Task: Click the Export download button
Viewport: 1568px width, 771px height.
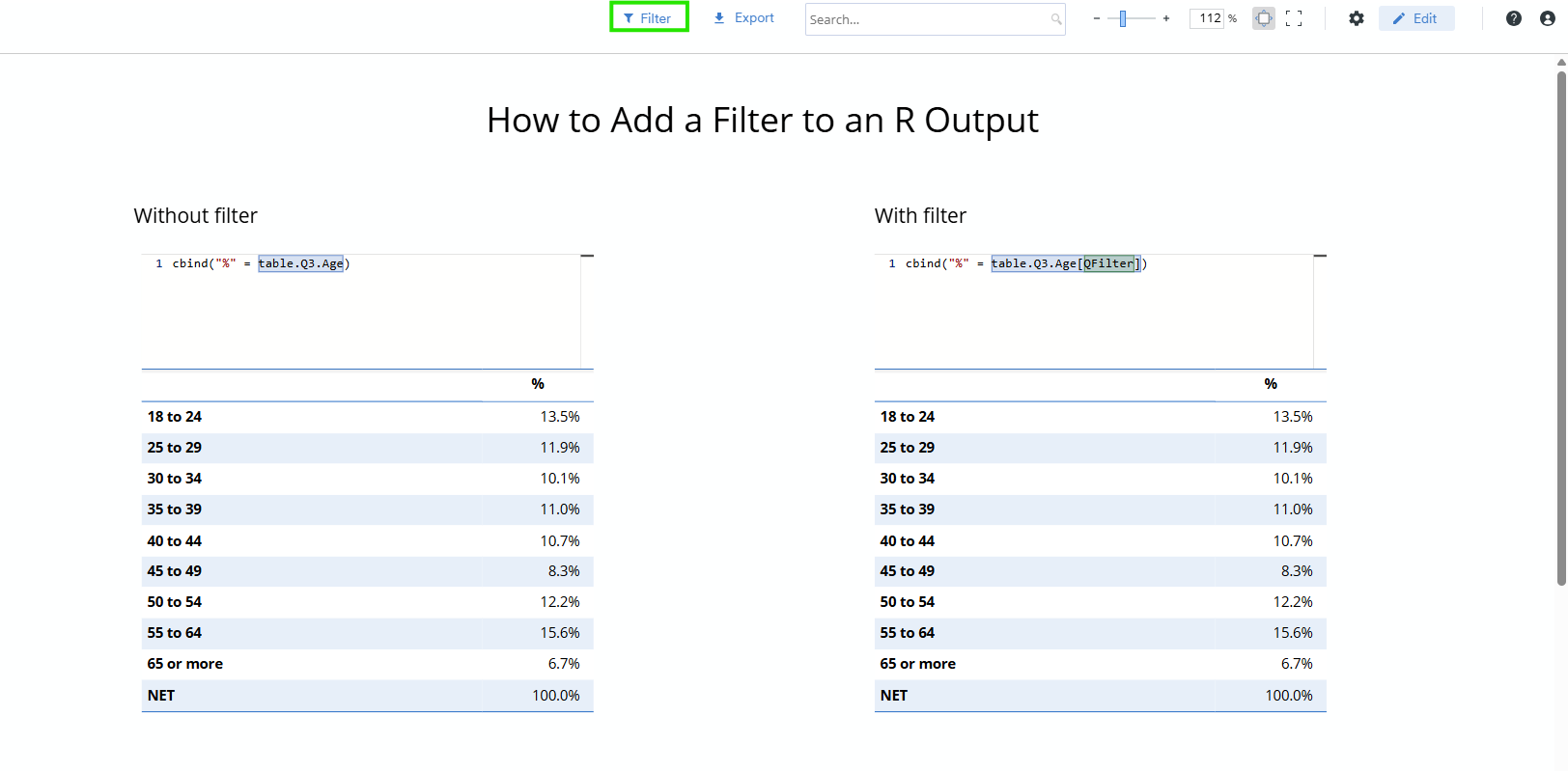Action: (743, 18)
